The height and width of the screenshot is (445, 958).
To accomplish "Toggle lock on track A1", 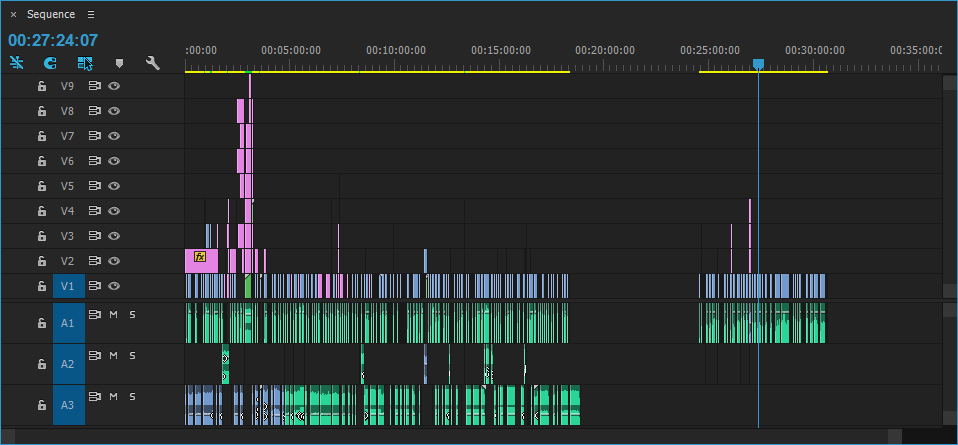I will coord(42,323).
